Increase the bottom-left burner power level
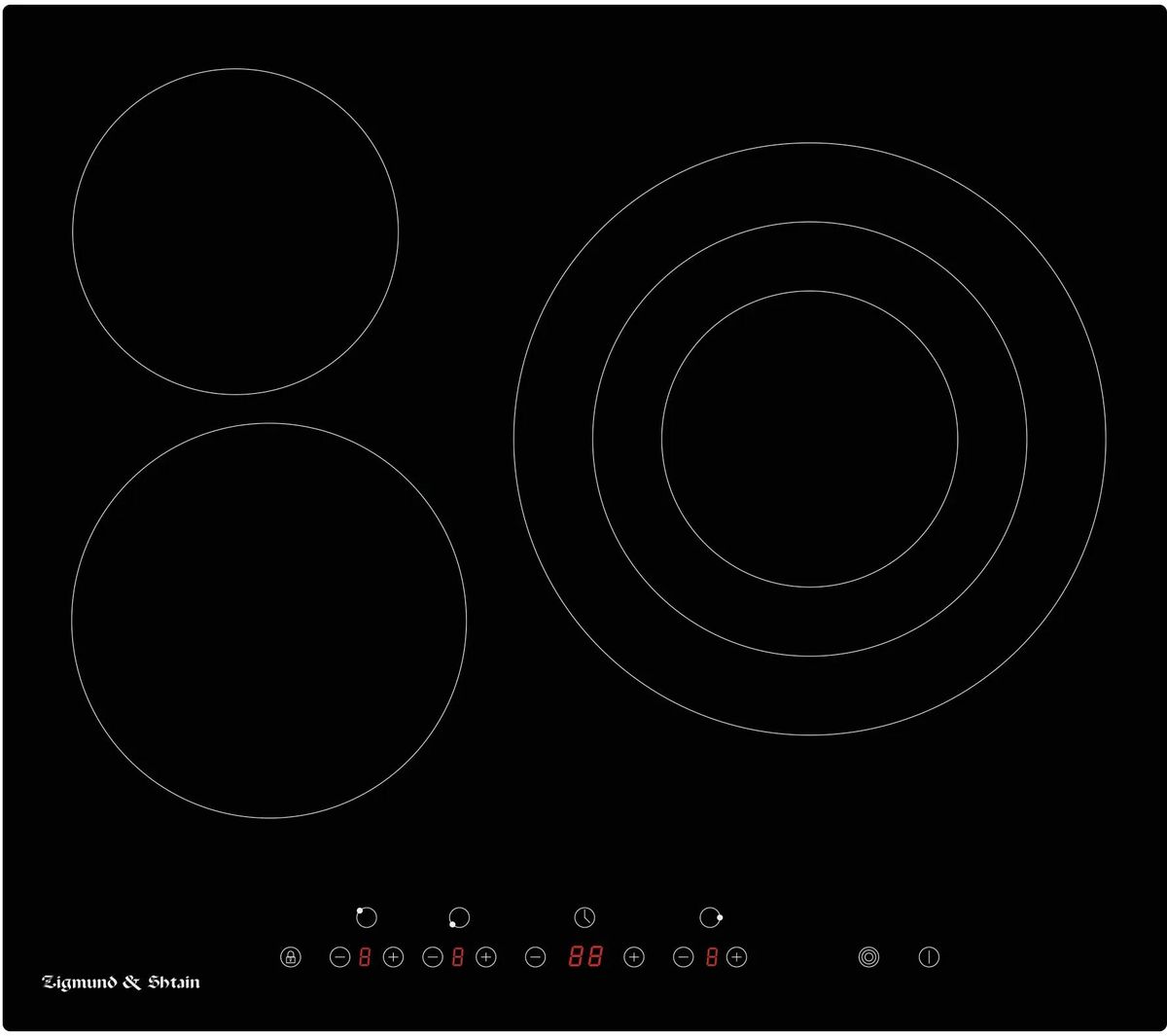Screen dimensions: 1167x1036 coord(486,957)
